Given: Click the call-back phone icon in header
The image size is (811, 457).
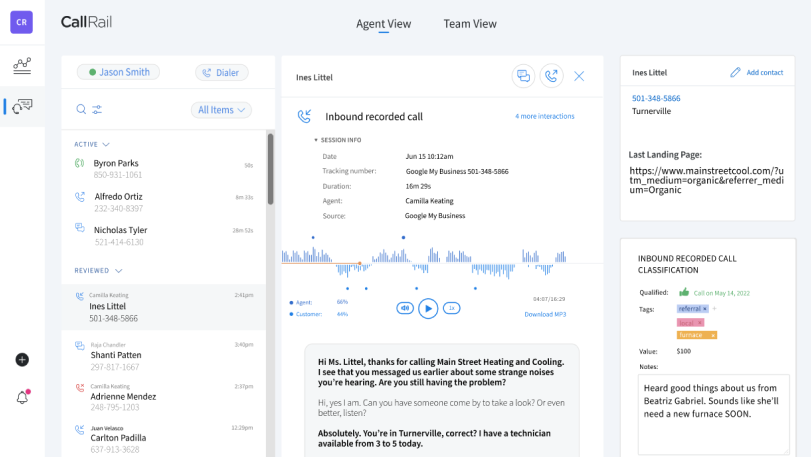Looking at the screenshot, I should point(551,76).
